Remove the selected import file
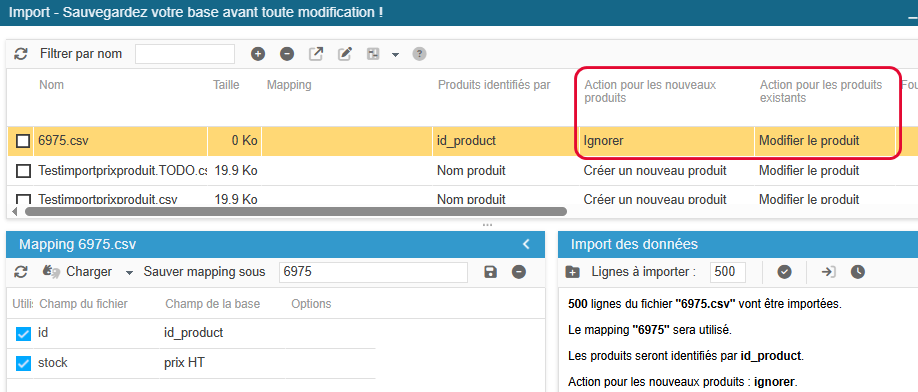The height and width of the screenshot is (392, 918). 287,54
